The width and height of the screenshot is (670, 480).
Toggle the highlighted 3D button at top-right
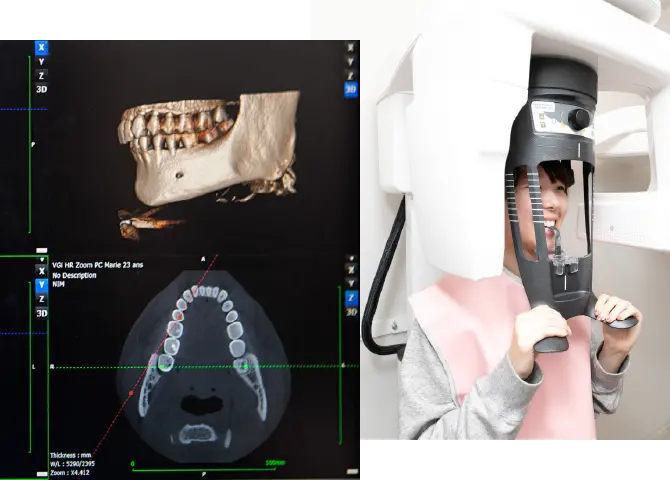pyautogui.click(x=350, y=89)
